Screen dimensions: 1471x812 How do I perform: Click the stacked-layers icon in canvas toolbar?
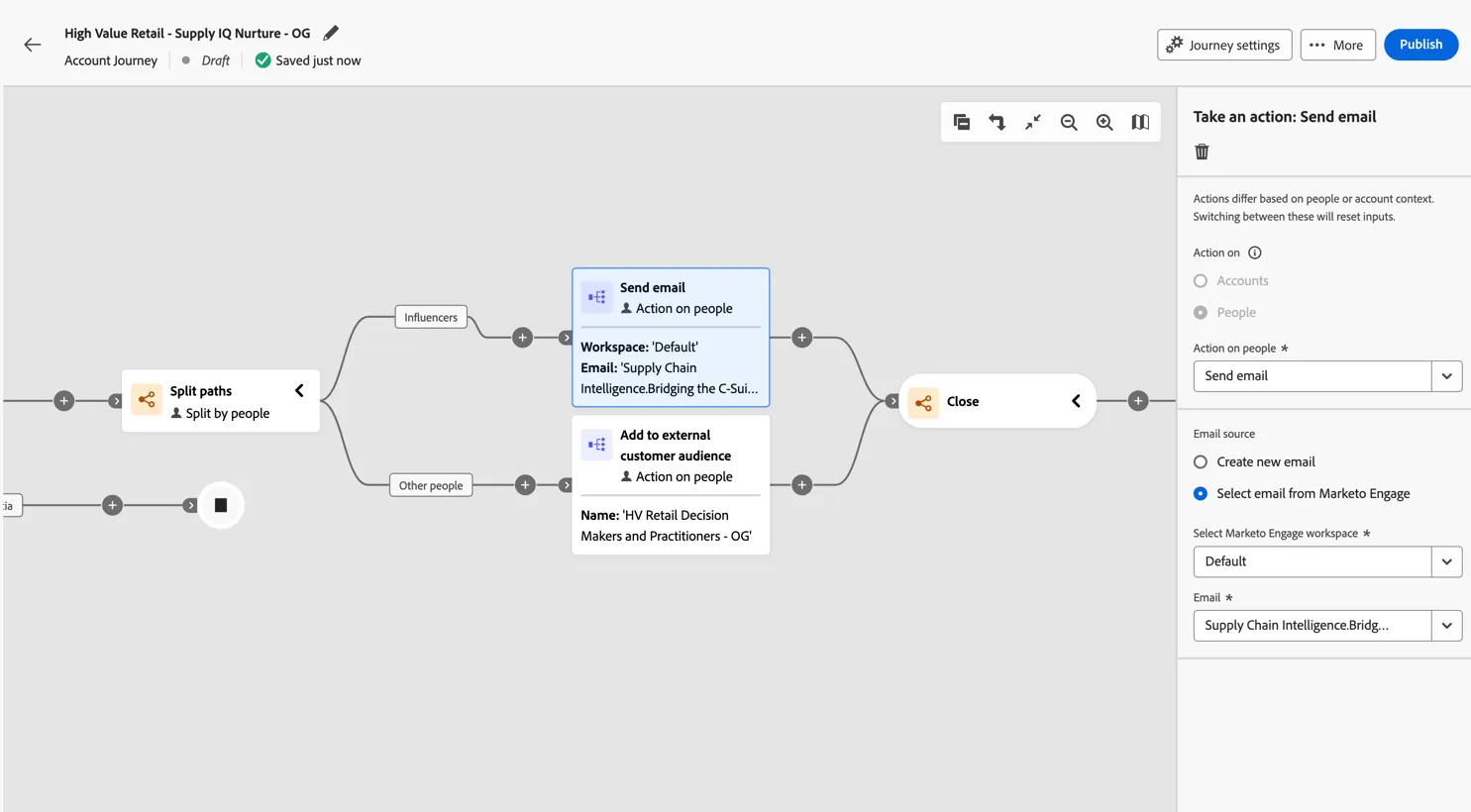click(x=962, y=122)
